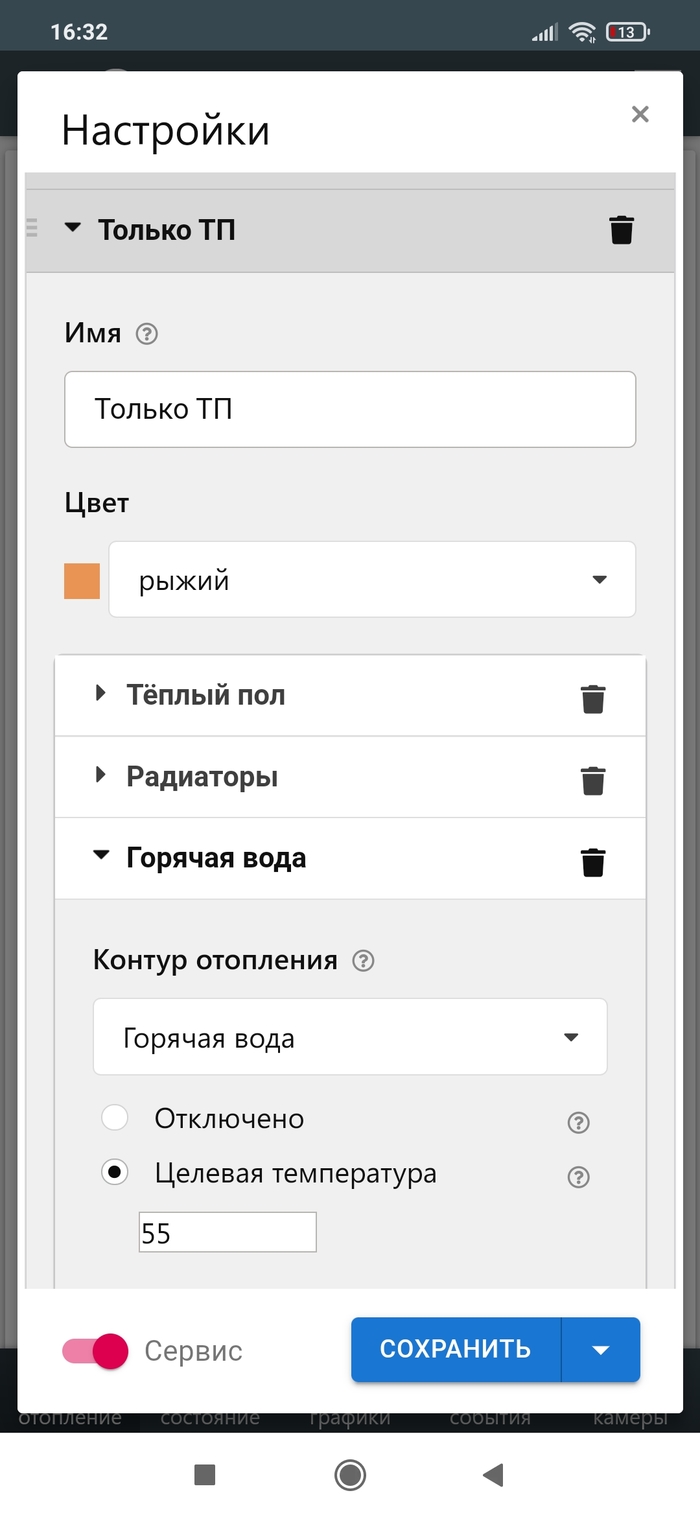Screen dimensions: 700x1517
Task: Open the Горячая вода circuit dropdown
Action: pos(350,1038)
